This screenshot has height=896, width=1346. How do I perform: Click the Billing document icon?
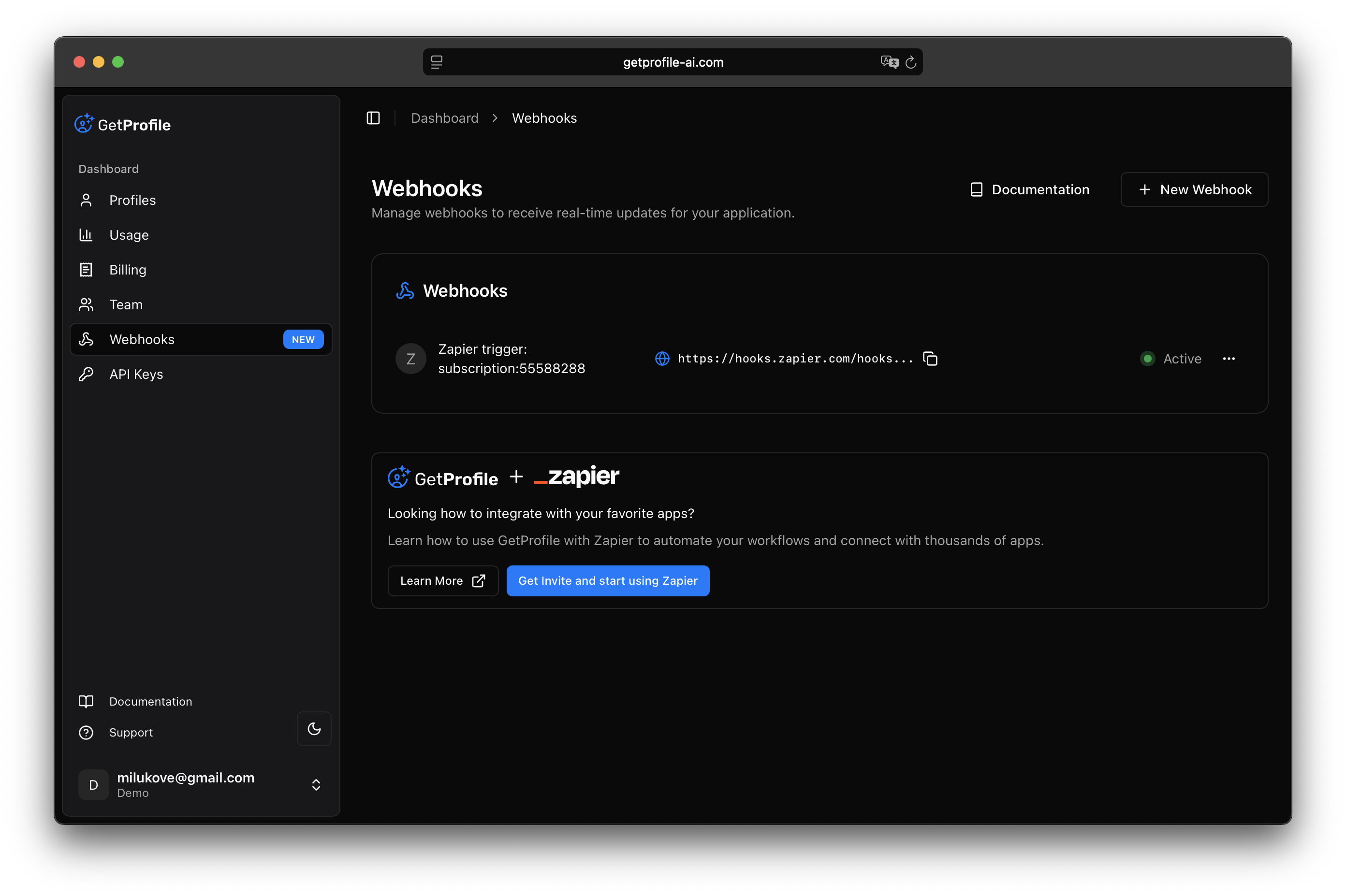[86, 269]
